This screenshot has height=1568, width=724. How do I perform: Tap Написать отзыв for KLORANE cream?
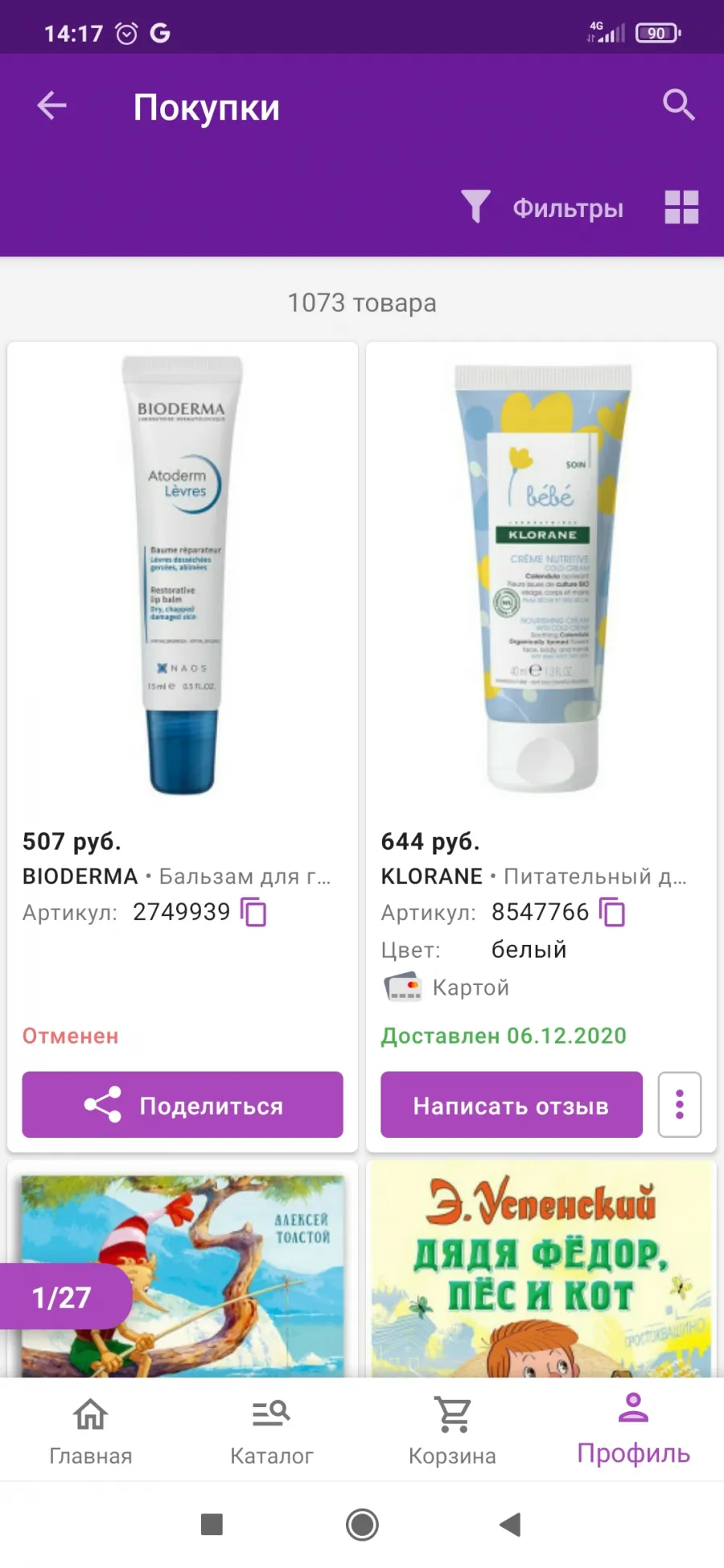tap(512, 1105)
